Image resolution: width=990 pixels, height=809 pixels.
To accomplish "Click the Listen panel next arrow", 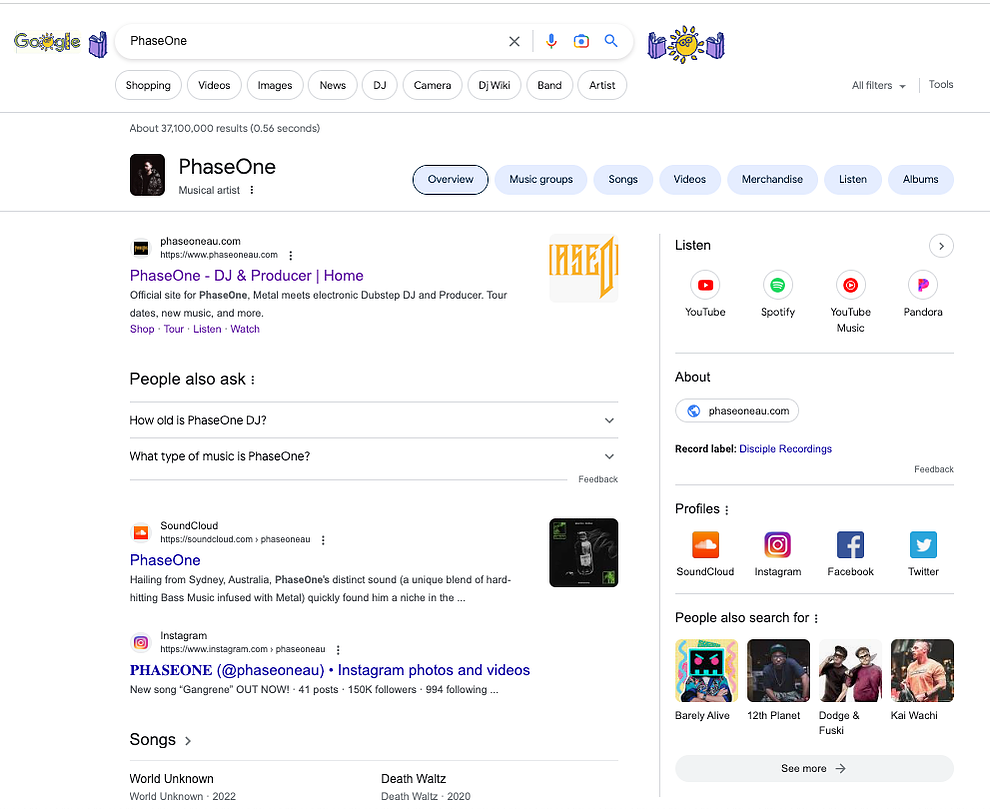I will tap(941, 246).
